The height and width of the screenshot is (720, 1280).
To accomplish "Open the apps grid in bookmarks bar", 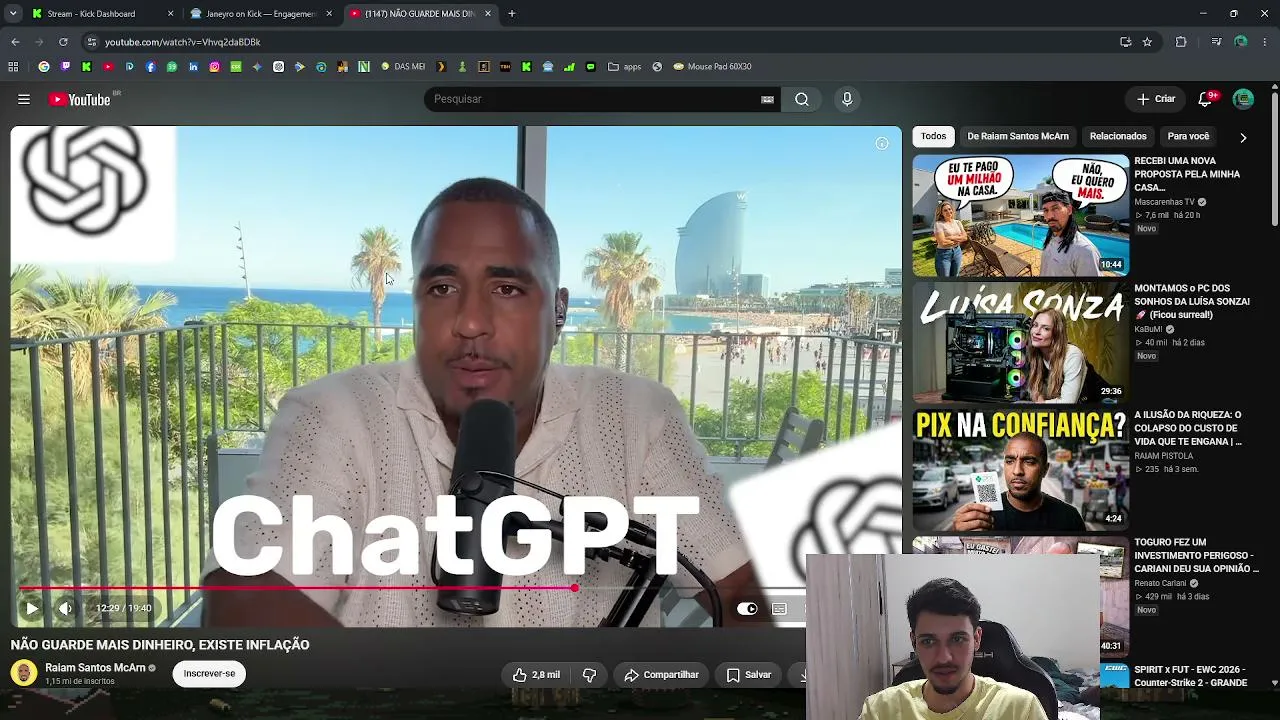I will pos(13,67).
